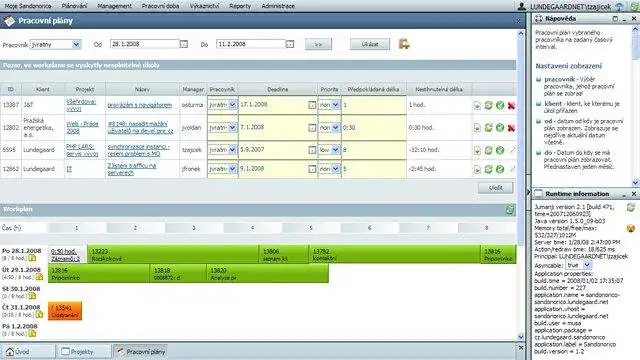Click the green checkmark in row 12802

tap(500, 128)
